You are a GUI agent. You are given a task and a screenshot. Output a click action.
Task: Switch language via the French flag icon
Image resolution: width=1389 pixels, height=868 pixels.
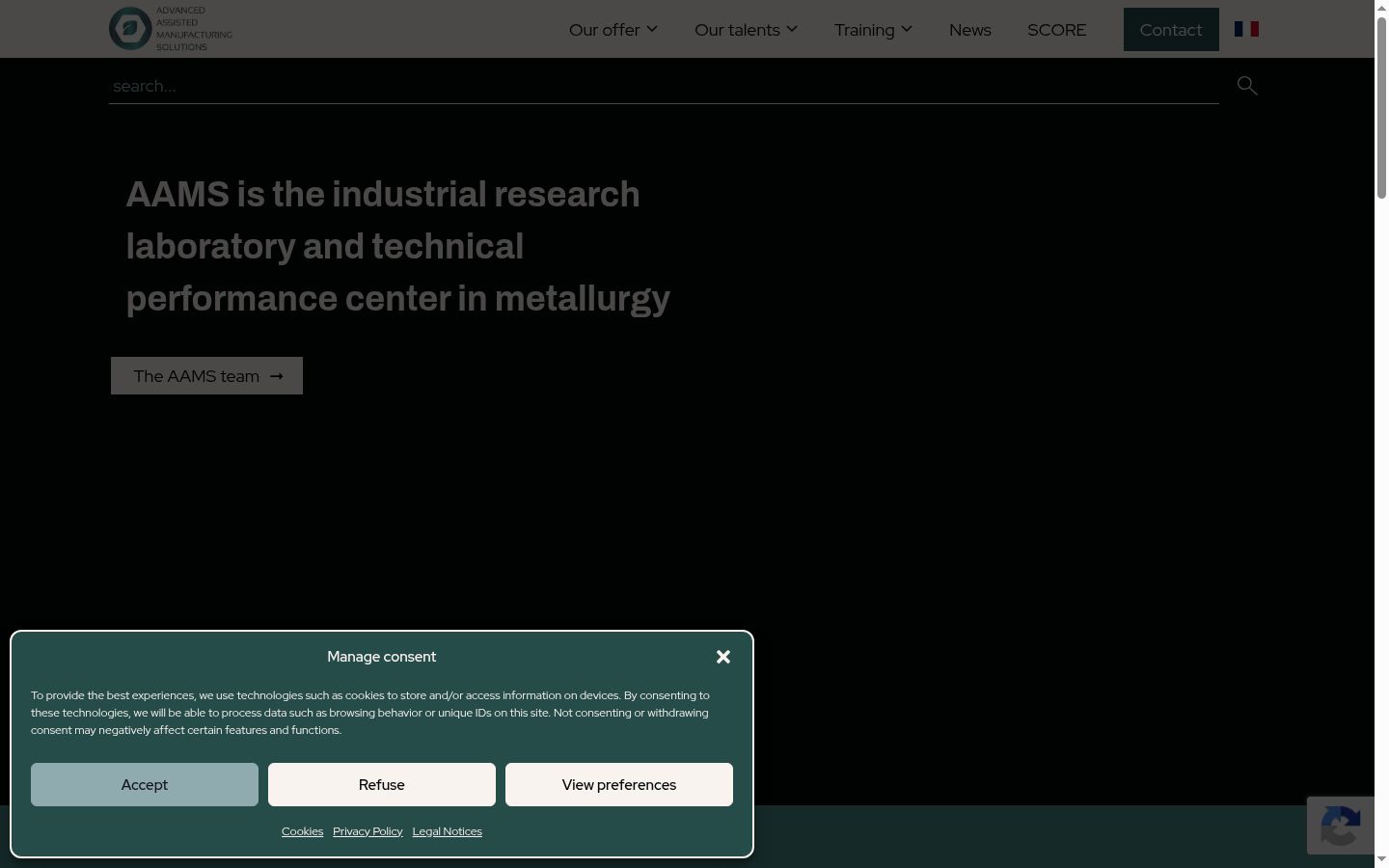pos(1246,29)
